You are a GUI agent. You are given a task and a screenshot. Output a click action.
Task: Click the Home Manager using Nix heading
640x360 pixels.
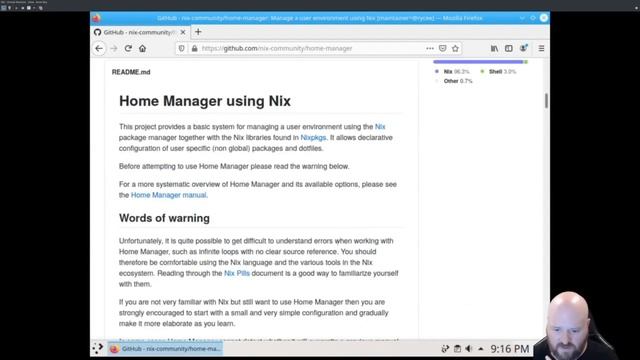(x=205, y=101)
